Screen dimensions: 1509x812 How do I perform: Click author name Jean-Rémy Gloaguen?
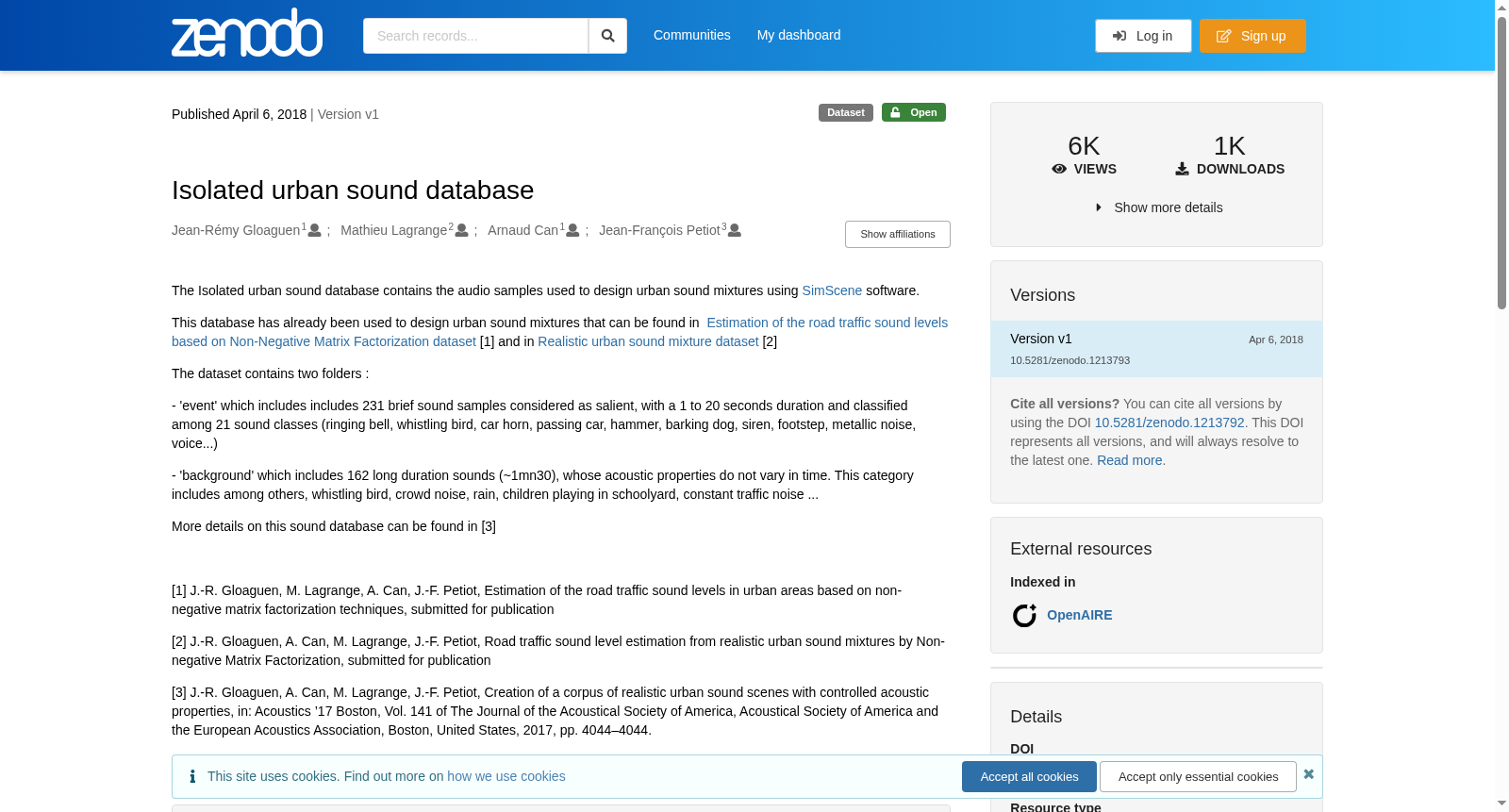(x=236, y=230)
